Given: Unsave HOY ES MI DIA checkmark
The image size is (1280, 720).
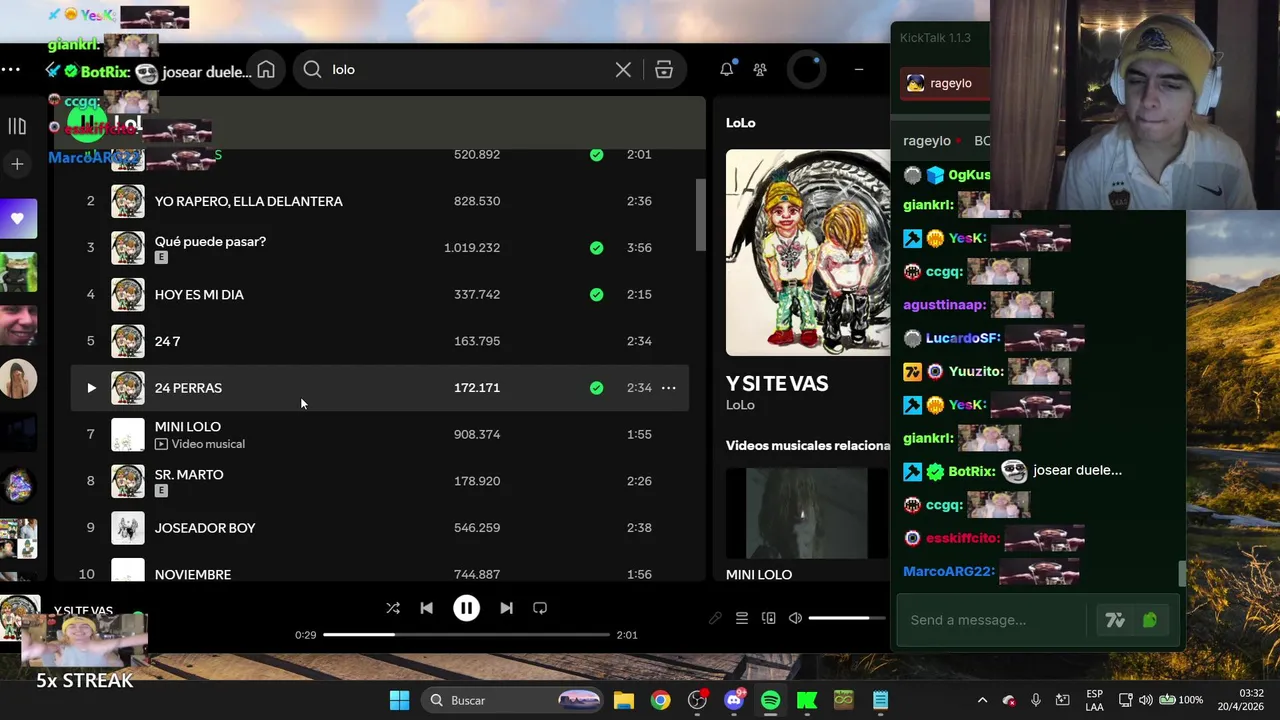Looking at the screenshot, I should point(597,295).
